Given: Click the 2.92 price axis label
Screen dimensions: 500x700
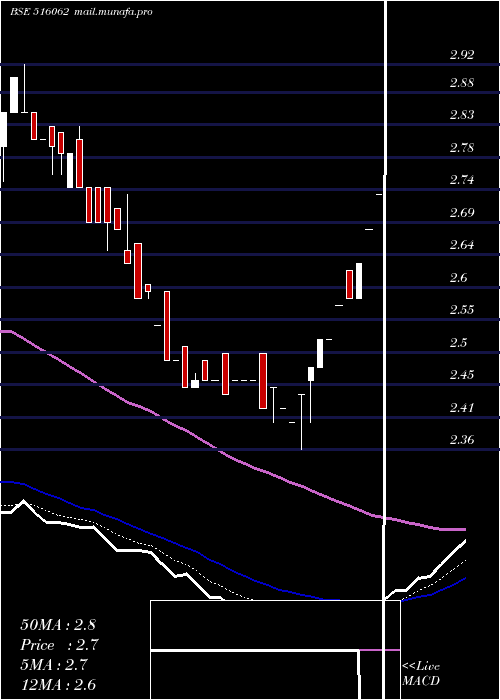Looking at the screenshot, I should click(462, 55).
